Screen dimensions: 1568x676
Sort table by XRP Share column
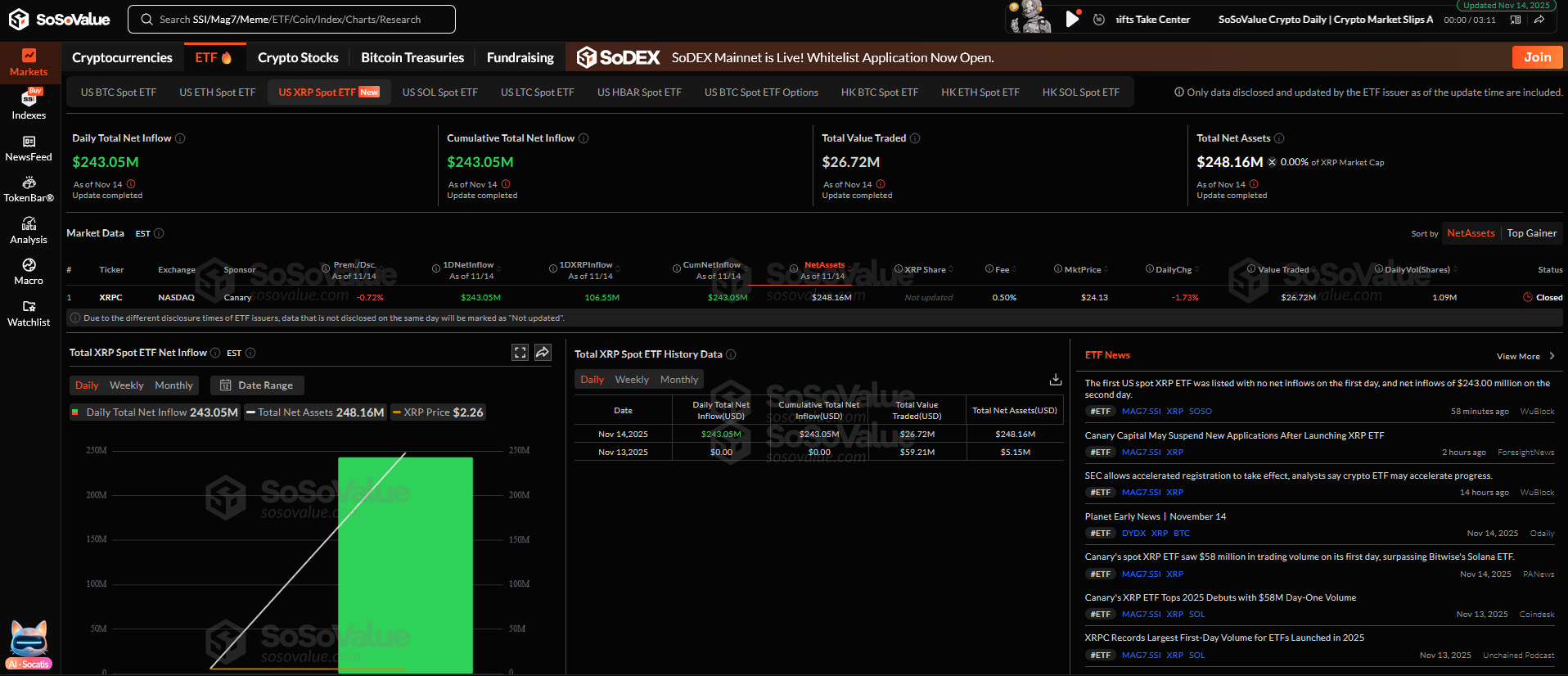(x=925, y=269)
